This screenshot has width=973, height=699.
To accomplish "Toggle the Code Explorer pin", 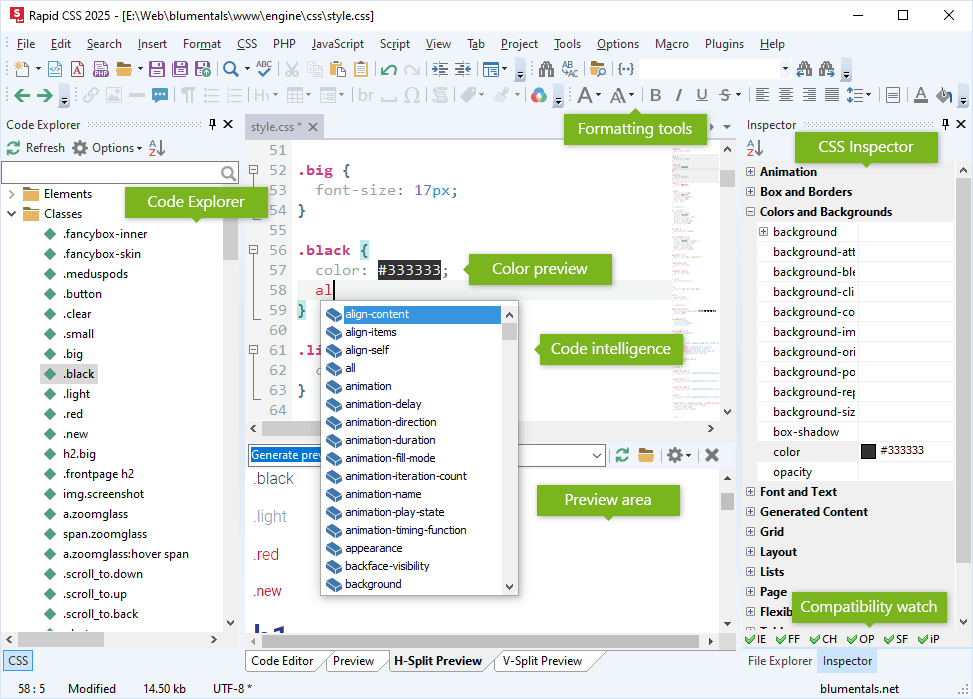I will pos(211,124).
